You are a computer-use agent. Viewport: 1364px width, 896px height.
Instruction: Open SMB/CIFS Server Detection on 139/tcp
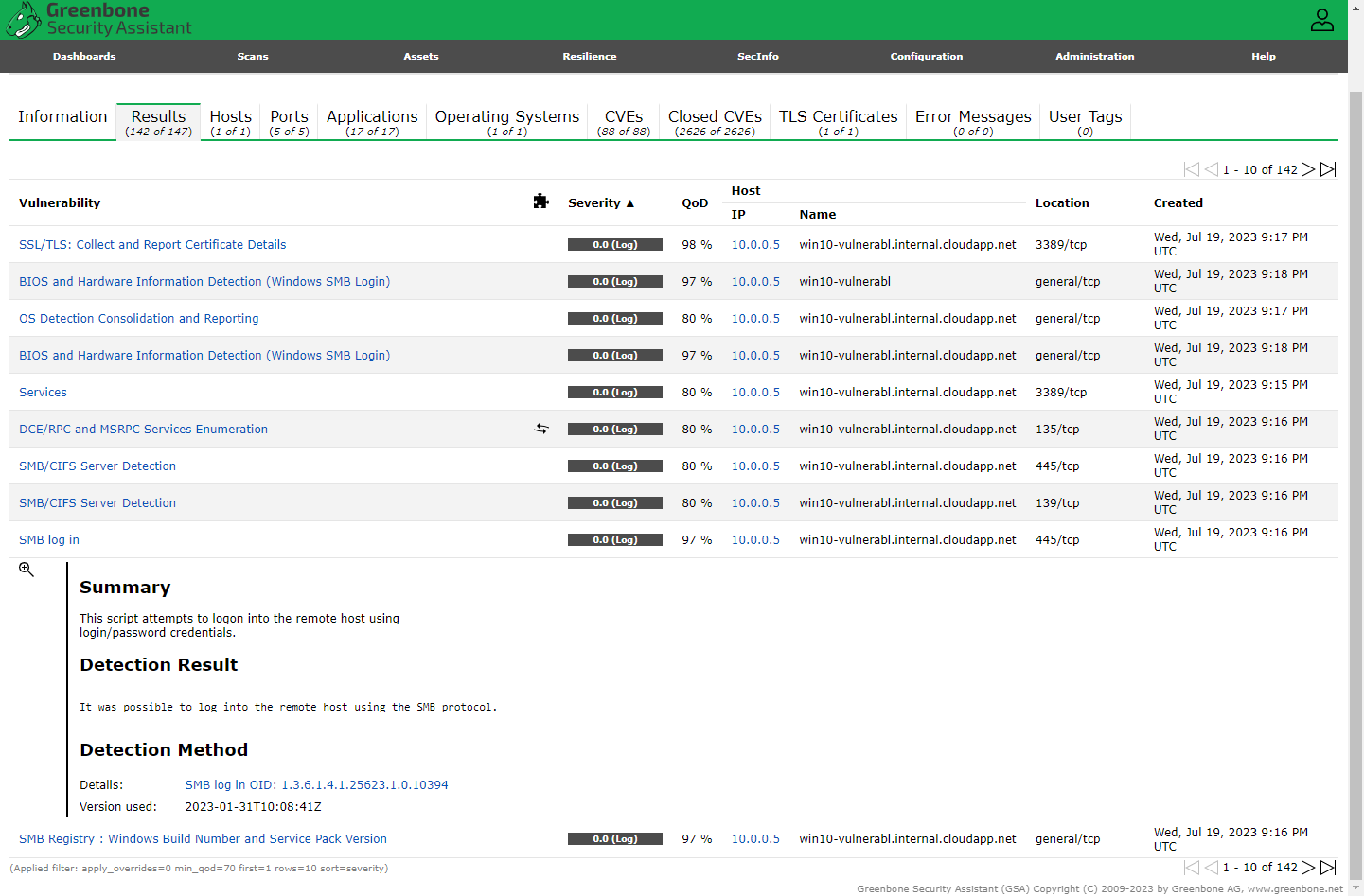(97, 502)
